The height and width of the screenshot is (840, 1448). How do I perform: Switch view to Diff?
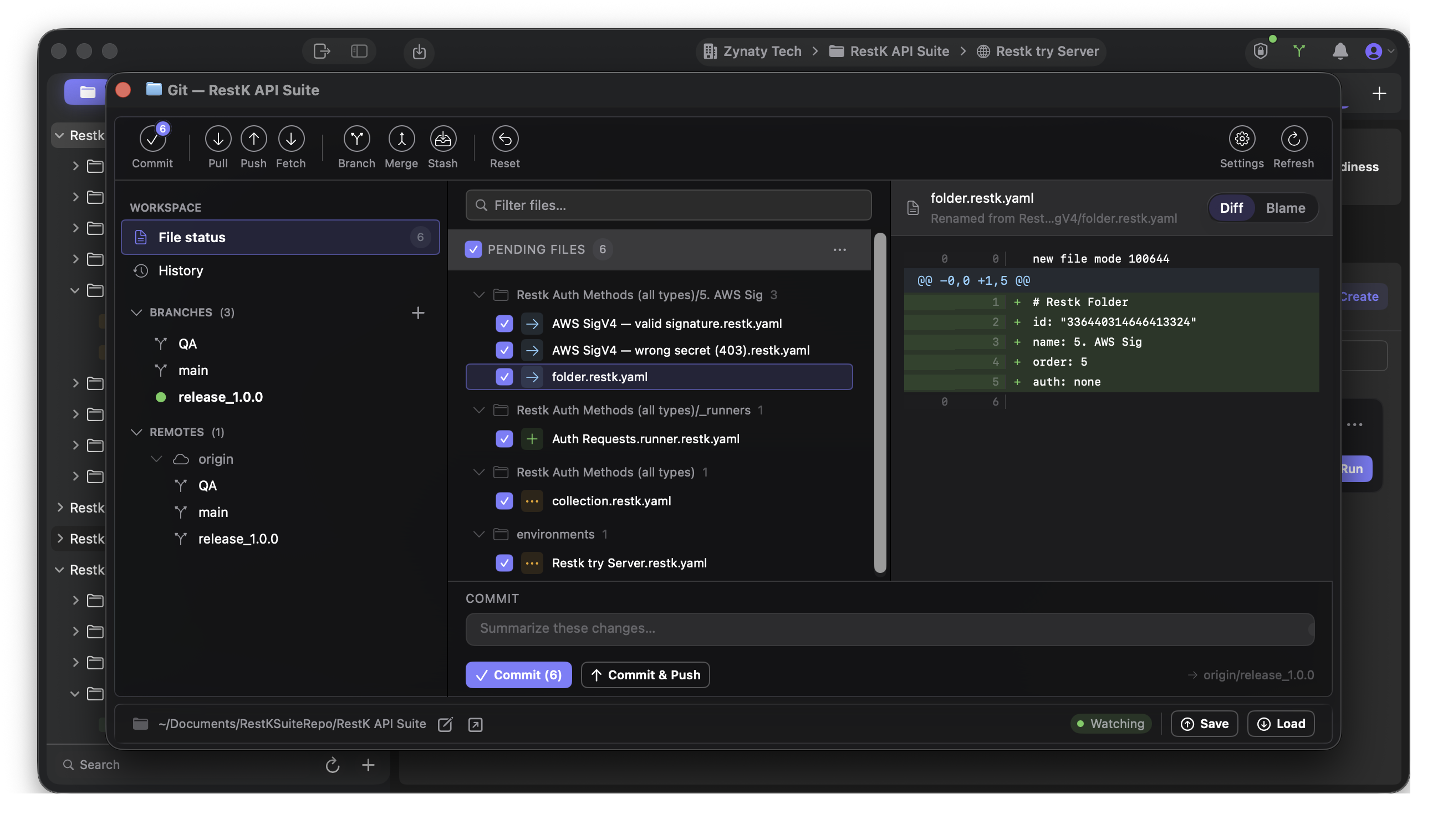(1231, 208)
